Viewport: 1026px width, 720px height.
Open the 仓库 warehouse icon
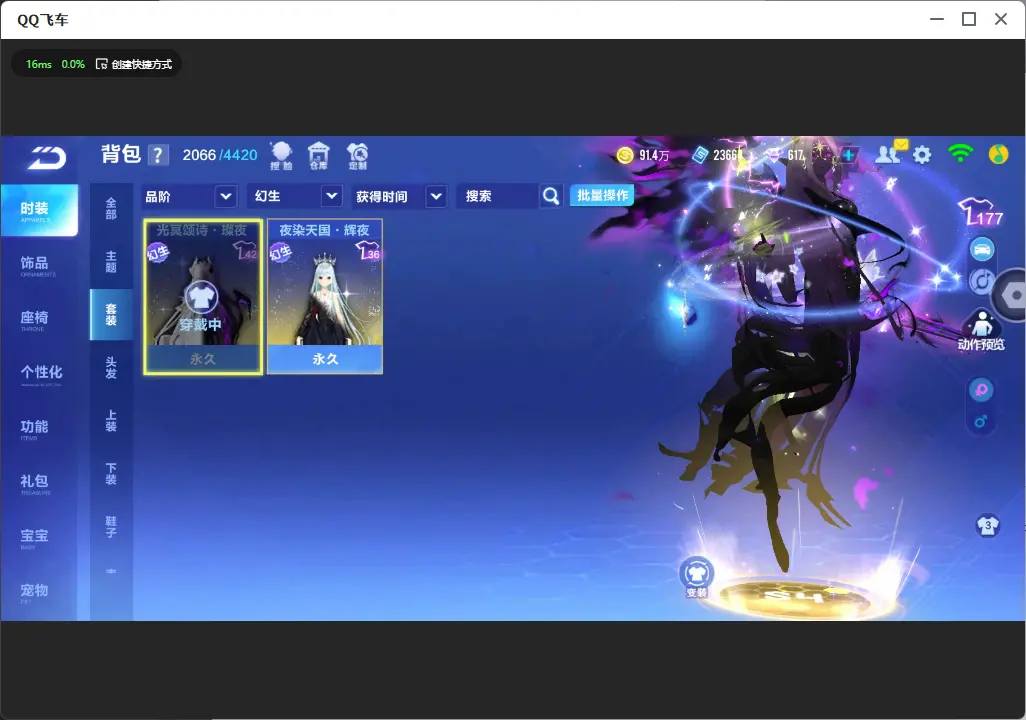coord(319,156)
